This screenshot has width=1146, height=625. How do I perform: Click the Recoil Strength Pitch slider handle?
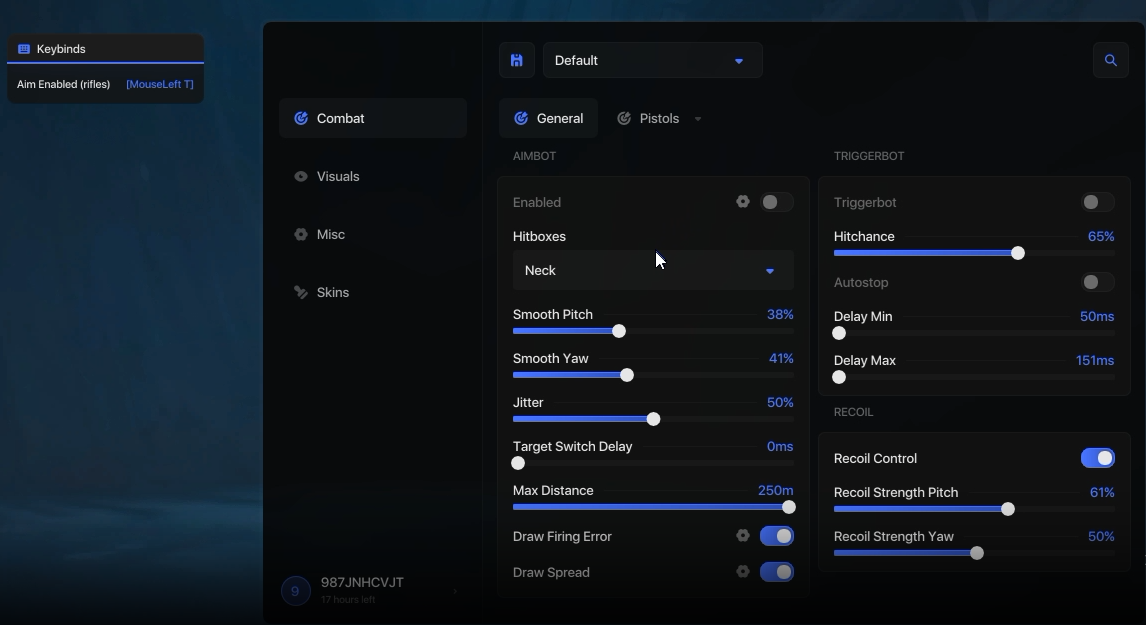click(x=1008, y=509)
